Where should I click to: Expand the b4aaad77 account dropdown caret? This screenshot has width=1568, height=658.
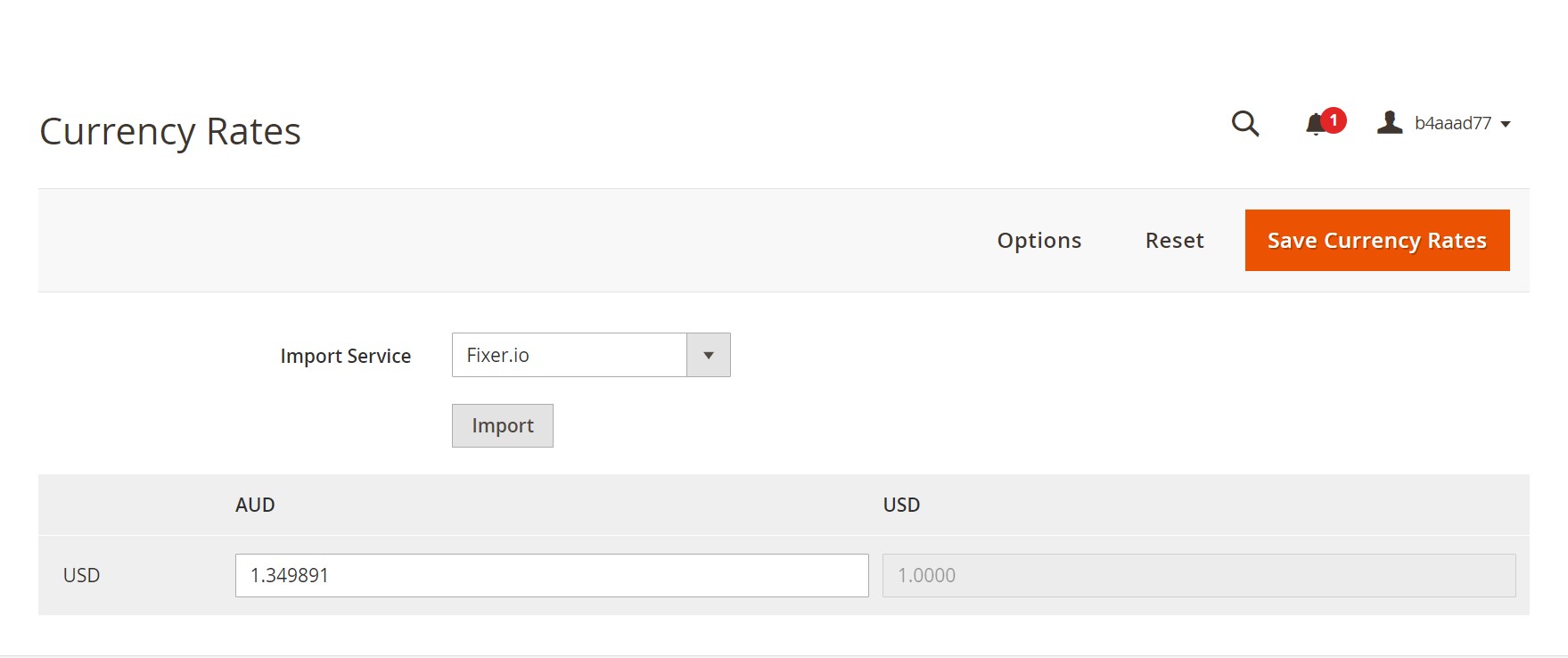(x=1506, y=124)
